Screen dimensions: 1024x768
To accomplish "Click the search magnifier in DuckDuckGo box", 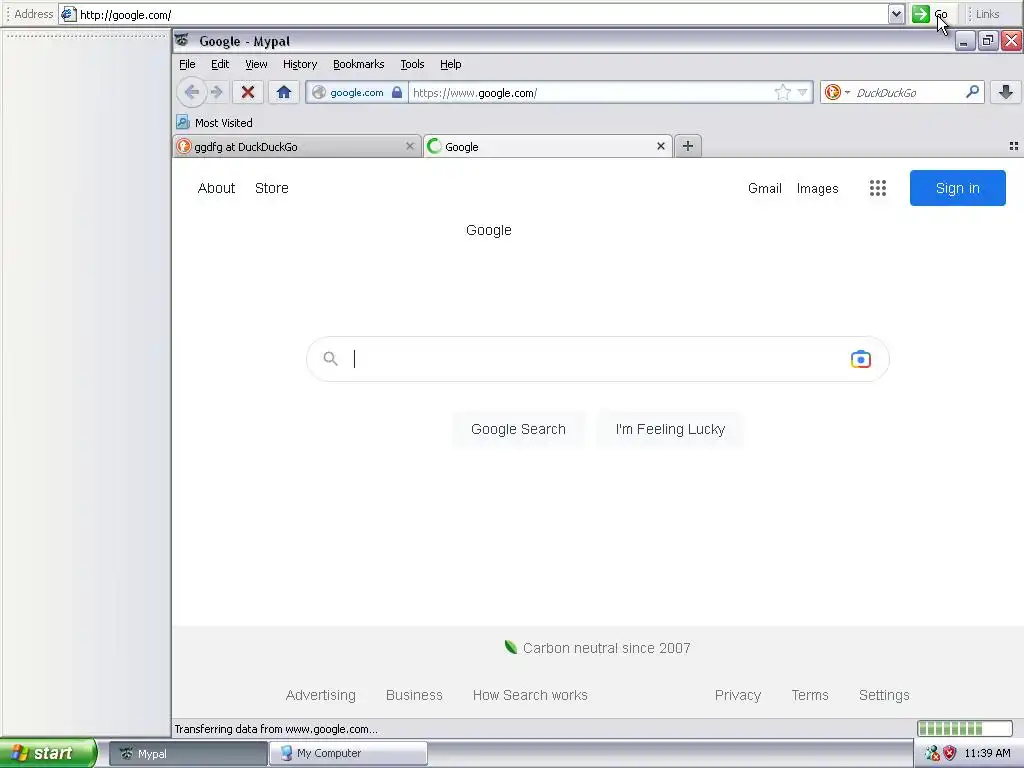I will pyautogui.click(x=972, y=92).
